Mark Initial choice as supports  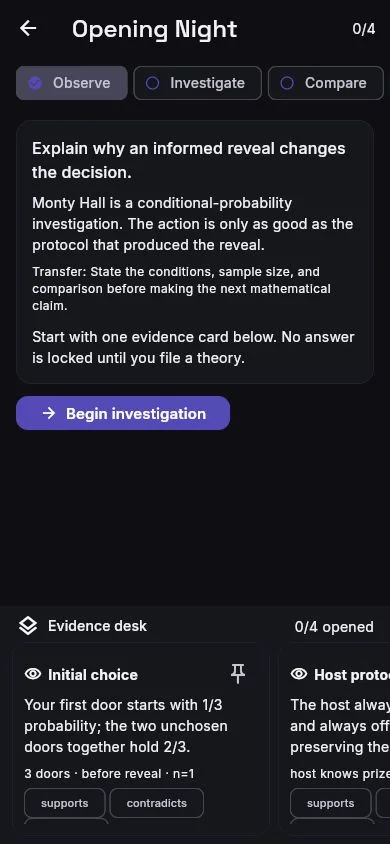(65, 803)
